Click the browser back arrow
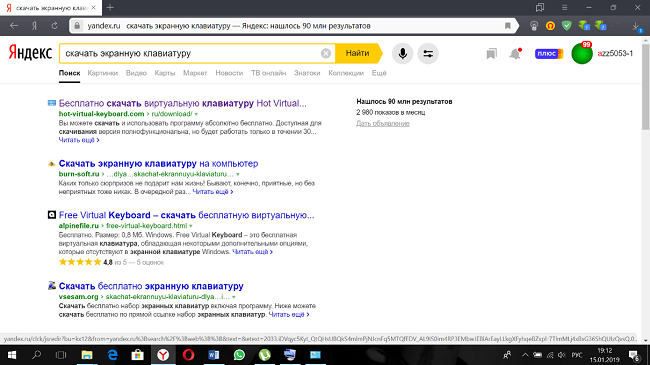This screenshot has height=365, width=650. click(14, 26)
